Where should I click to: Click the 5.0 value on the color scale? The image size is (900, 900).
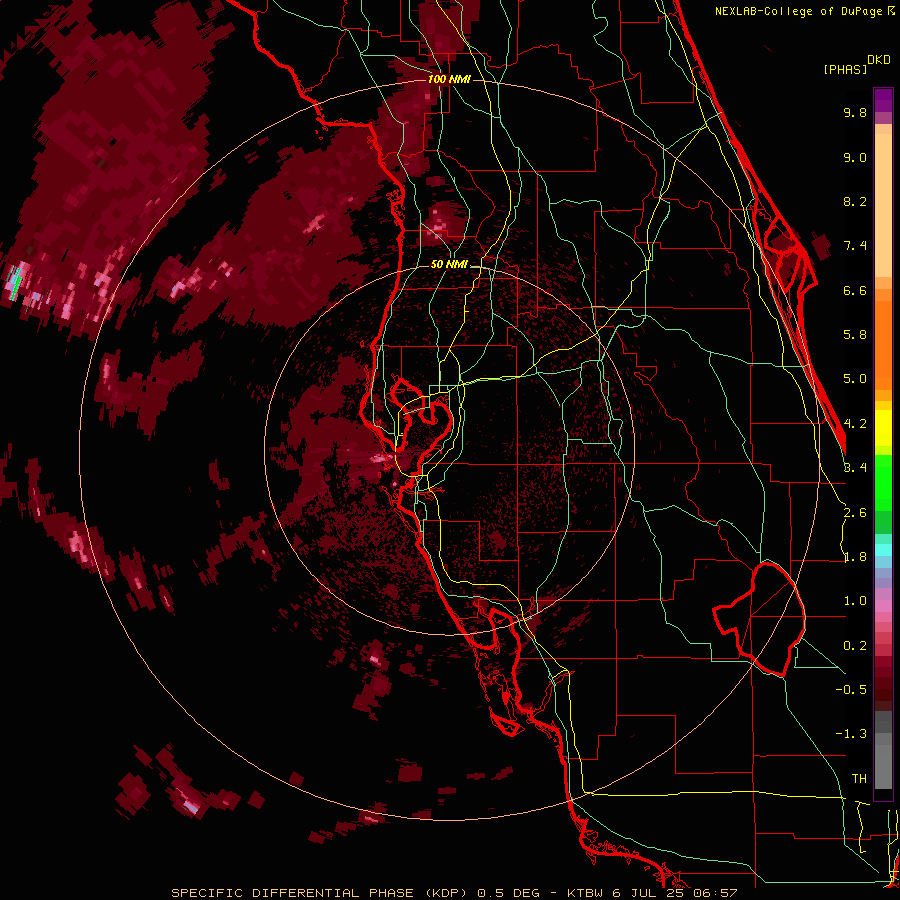click(x=855, y=379)
